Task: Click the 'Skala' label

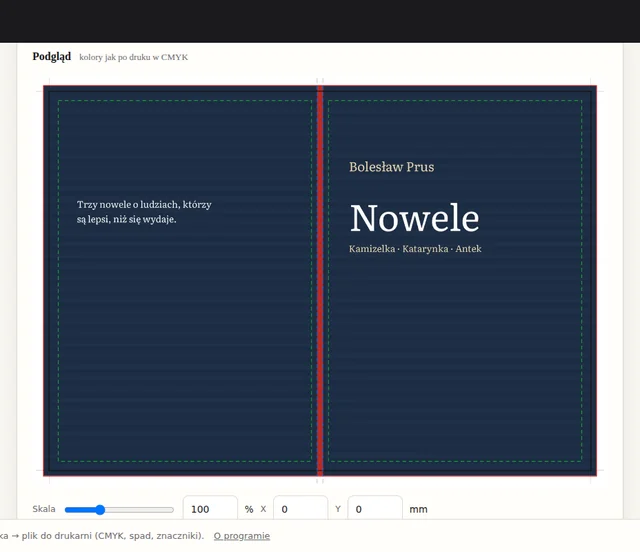Action: (x=44, y=509)
